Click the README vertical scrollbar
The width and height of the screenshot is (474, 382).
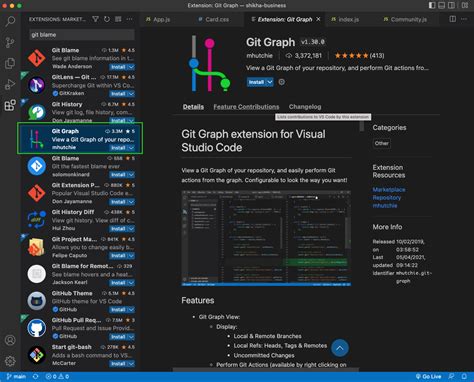362,127
